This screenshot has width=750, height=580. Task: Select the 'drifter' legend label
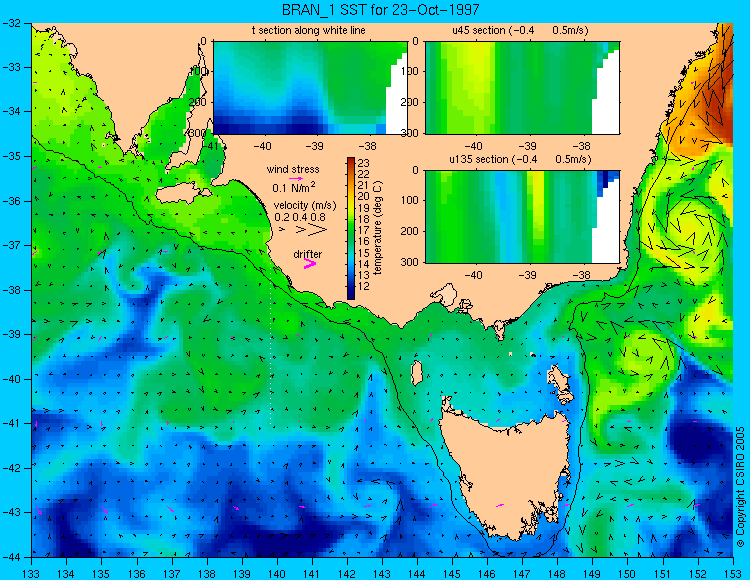pos(308,254)
